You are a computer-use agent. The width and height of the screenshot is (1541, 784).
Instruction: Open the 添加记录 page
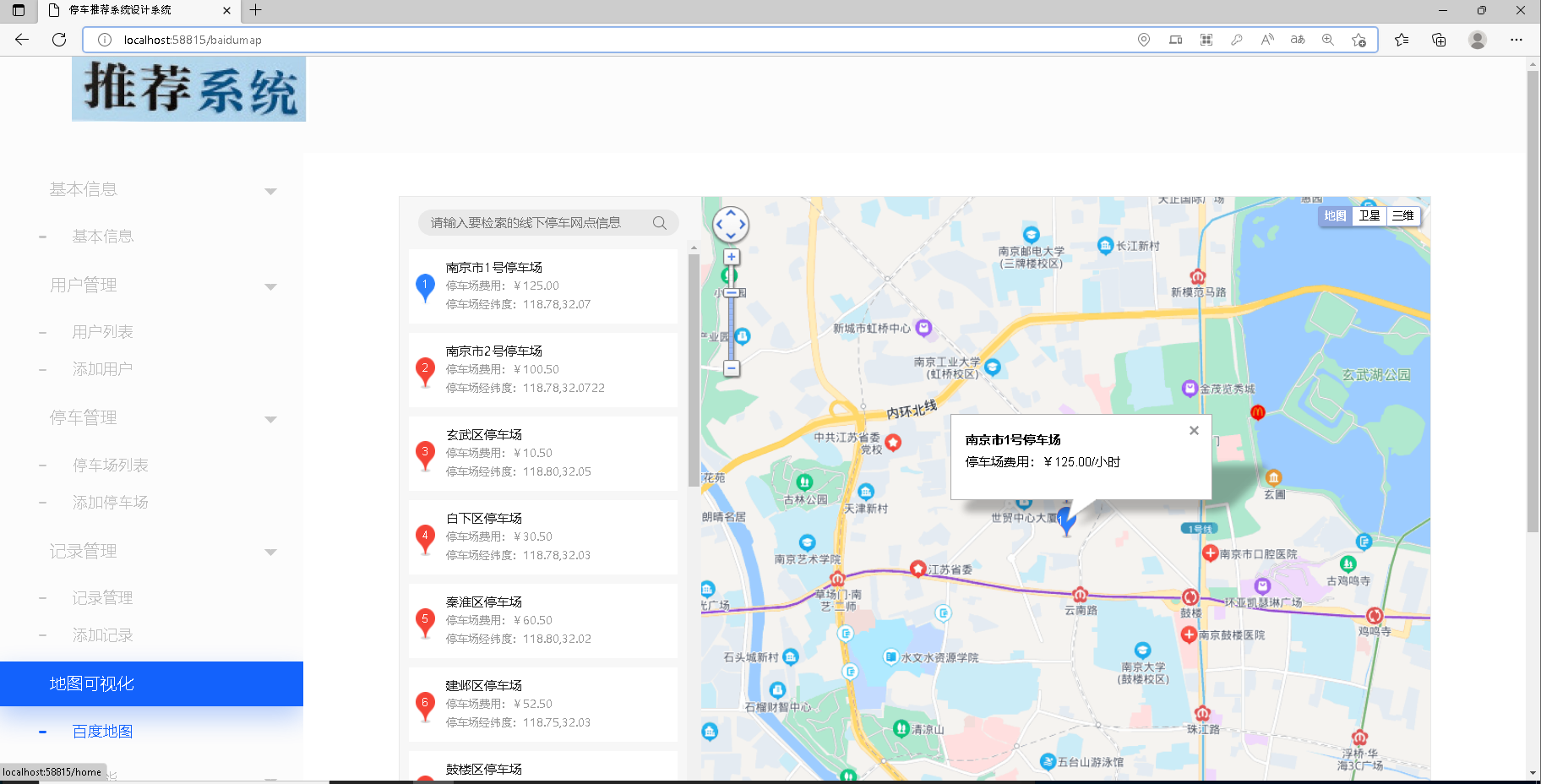pyautogui.click(x=103, y=635)
